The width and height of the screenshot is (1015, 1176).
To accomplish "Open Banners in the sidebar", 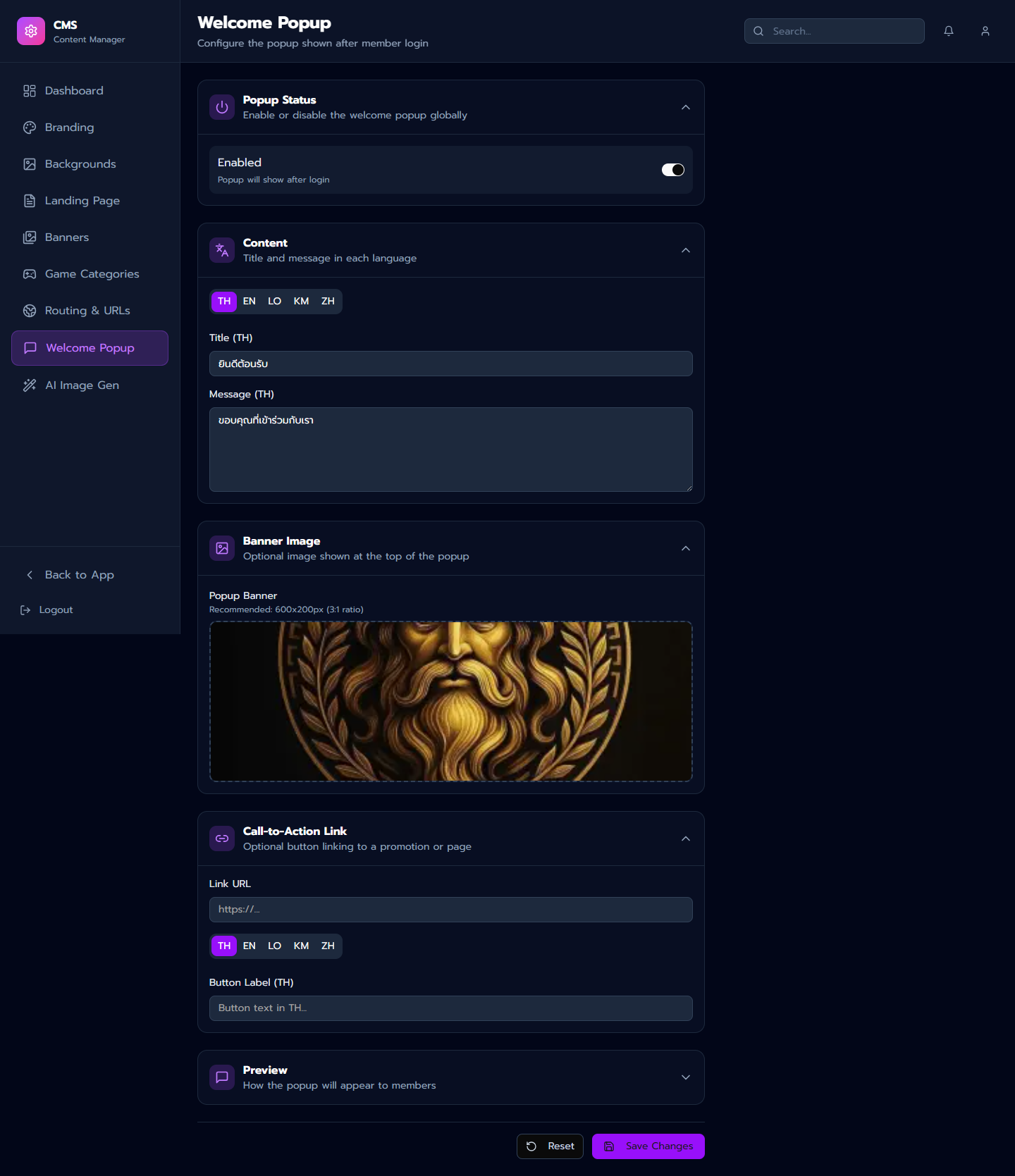I will (90, 237).
